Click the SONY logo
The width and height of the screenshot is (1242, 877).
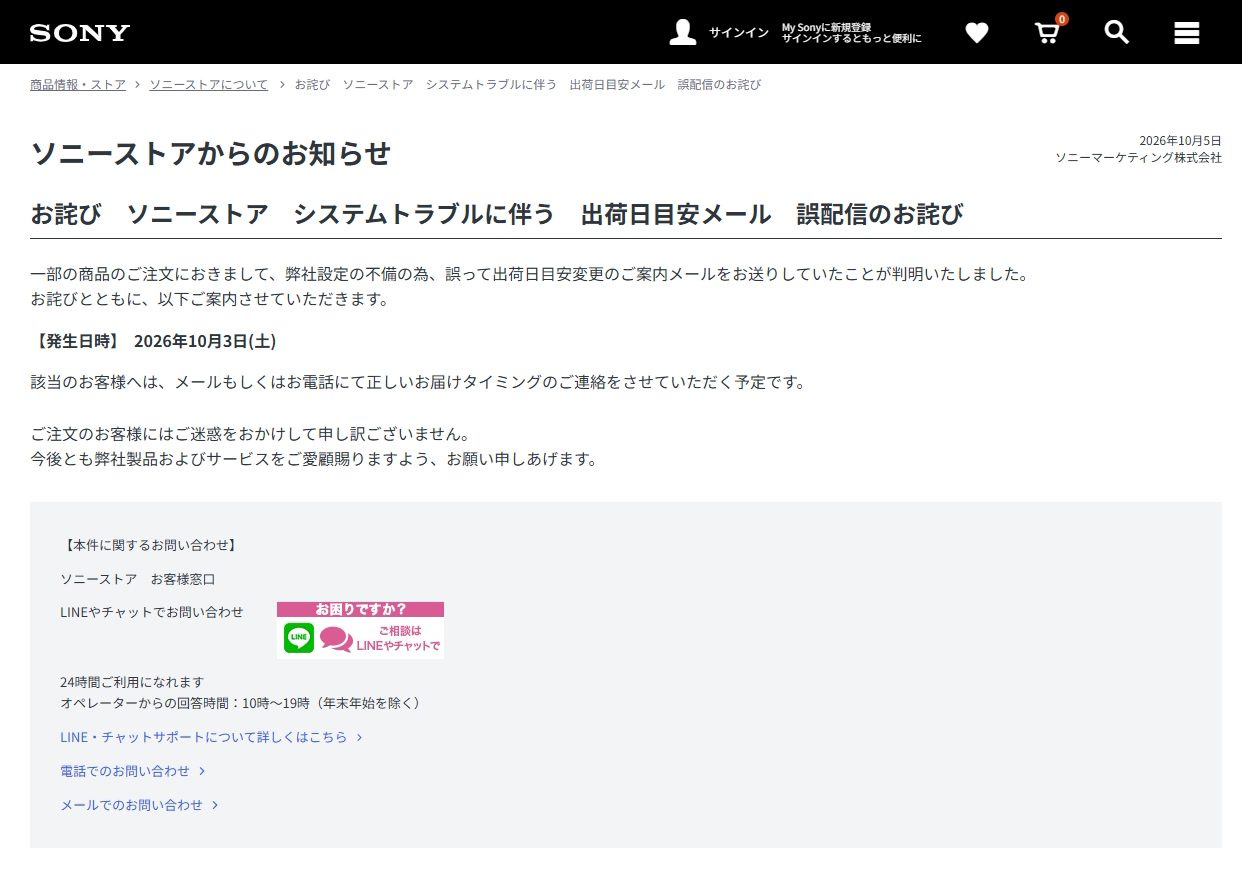(80, 33)
